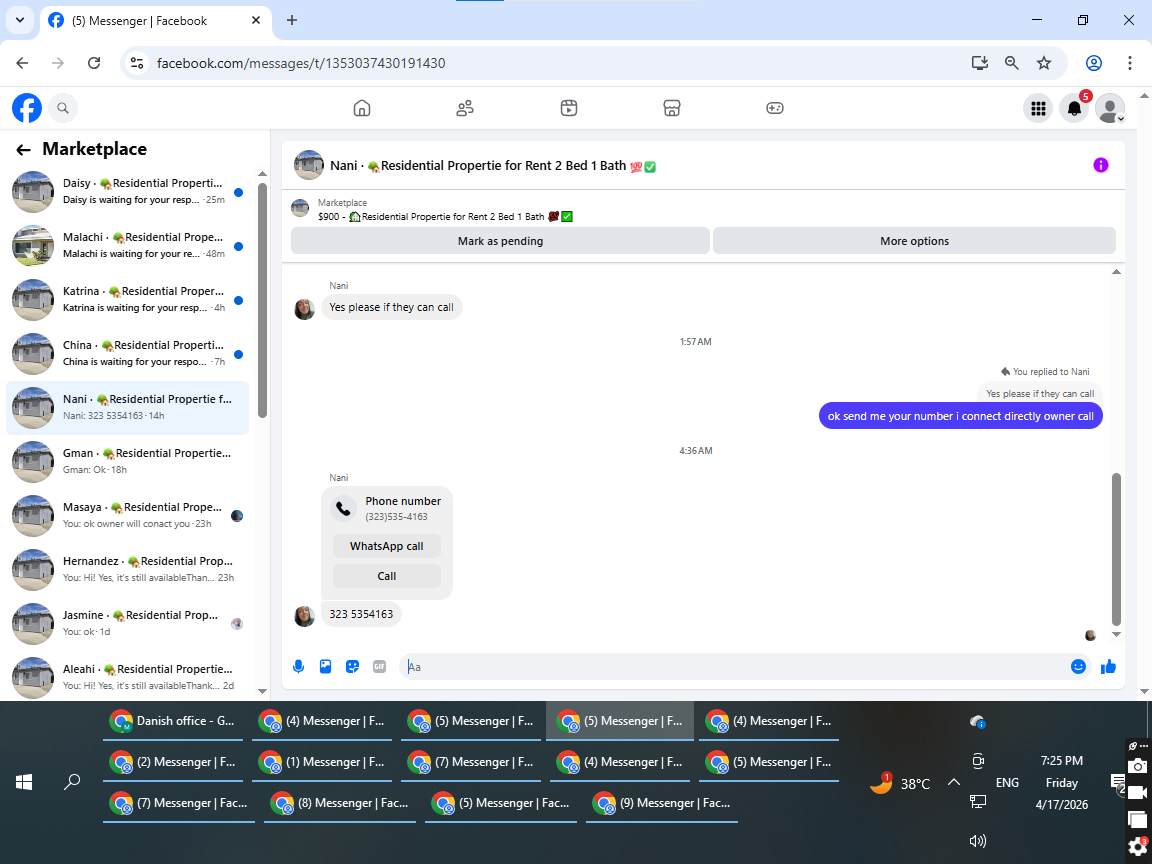Click the 'ok send me your number' message
The width and height of the screenshot is (1152, 864).
pyautogui.click(x=960, y=416)
